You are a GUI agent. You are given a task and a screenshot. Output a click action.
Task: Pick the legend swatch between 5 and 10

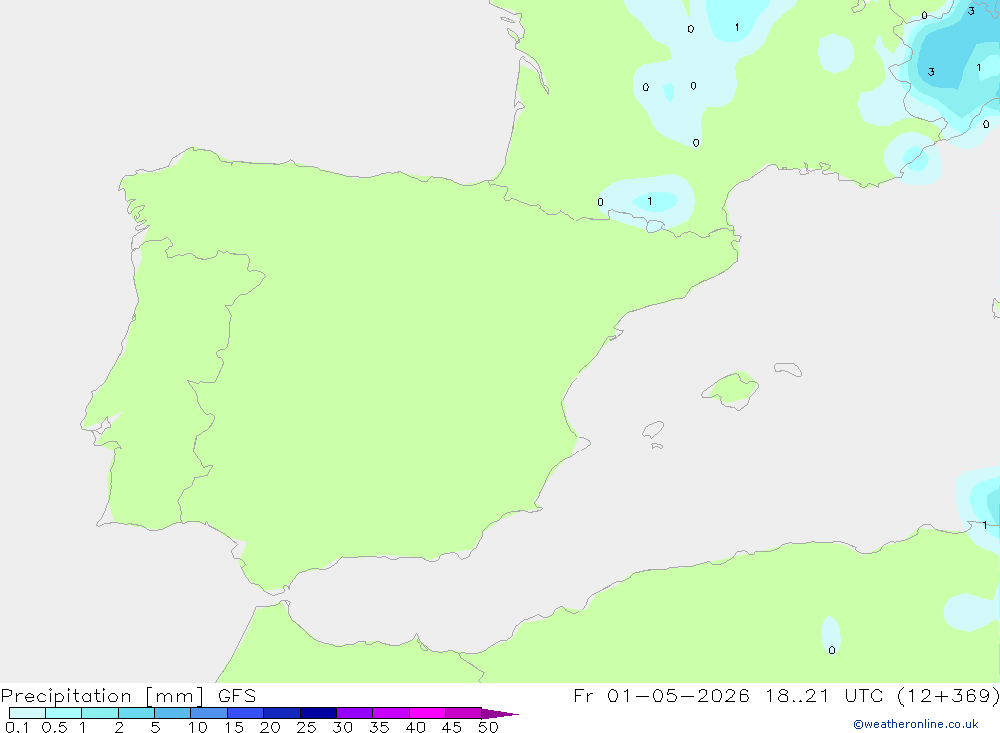point(173,713)
